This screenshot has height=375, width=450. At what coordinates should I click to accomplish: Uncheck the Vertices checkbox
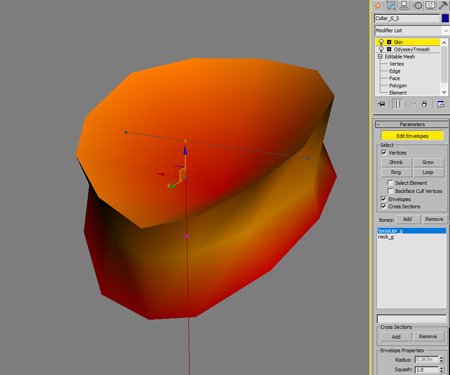point(384,152)
